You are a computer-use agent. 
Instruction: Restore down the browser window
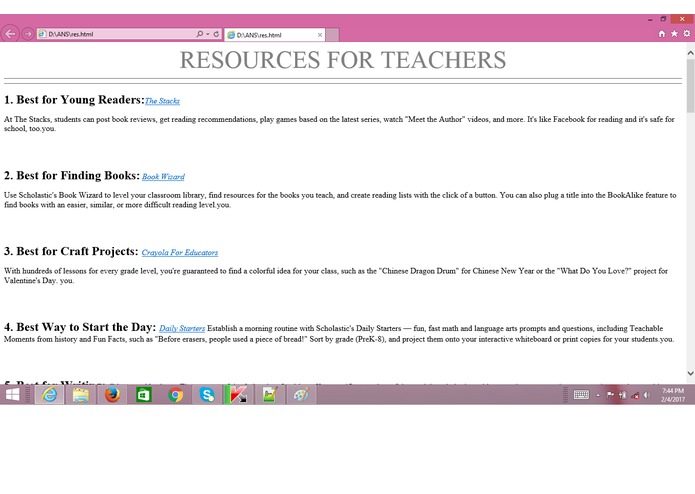pyautogui.click(x=663, y=19)
